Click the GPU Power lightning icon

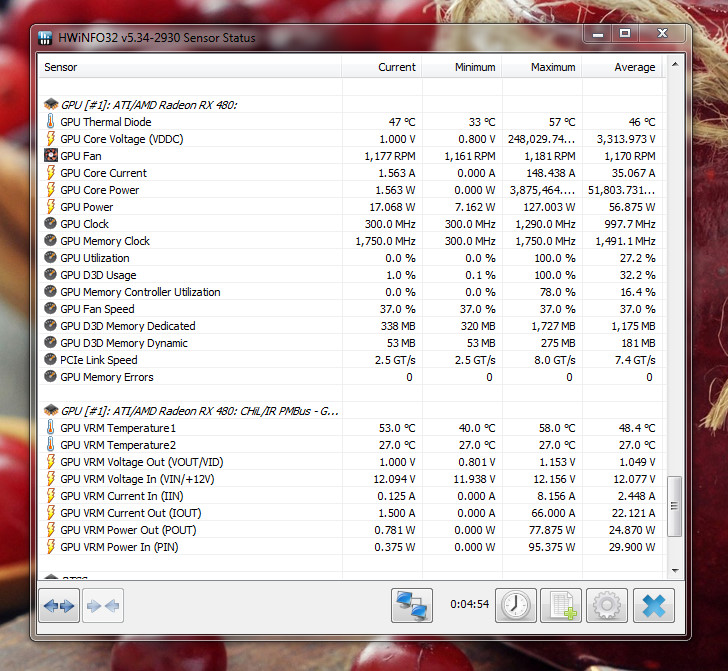pos(51,206)
